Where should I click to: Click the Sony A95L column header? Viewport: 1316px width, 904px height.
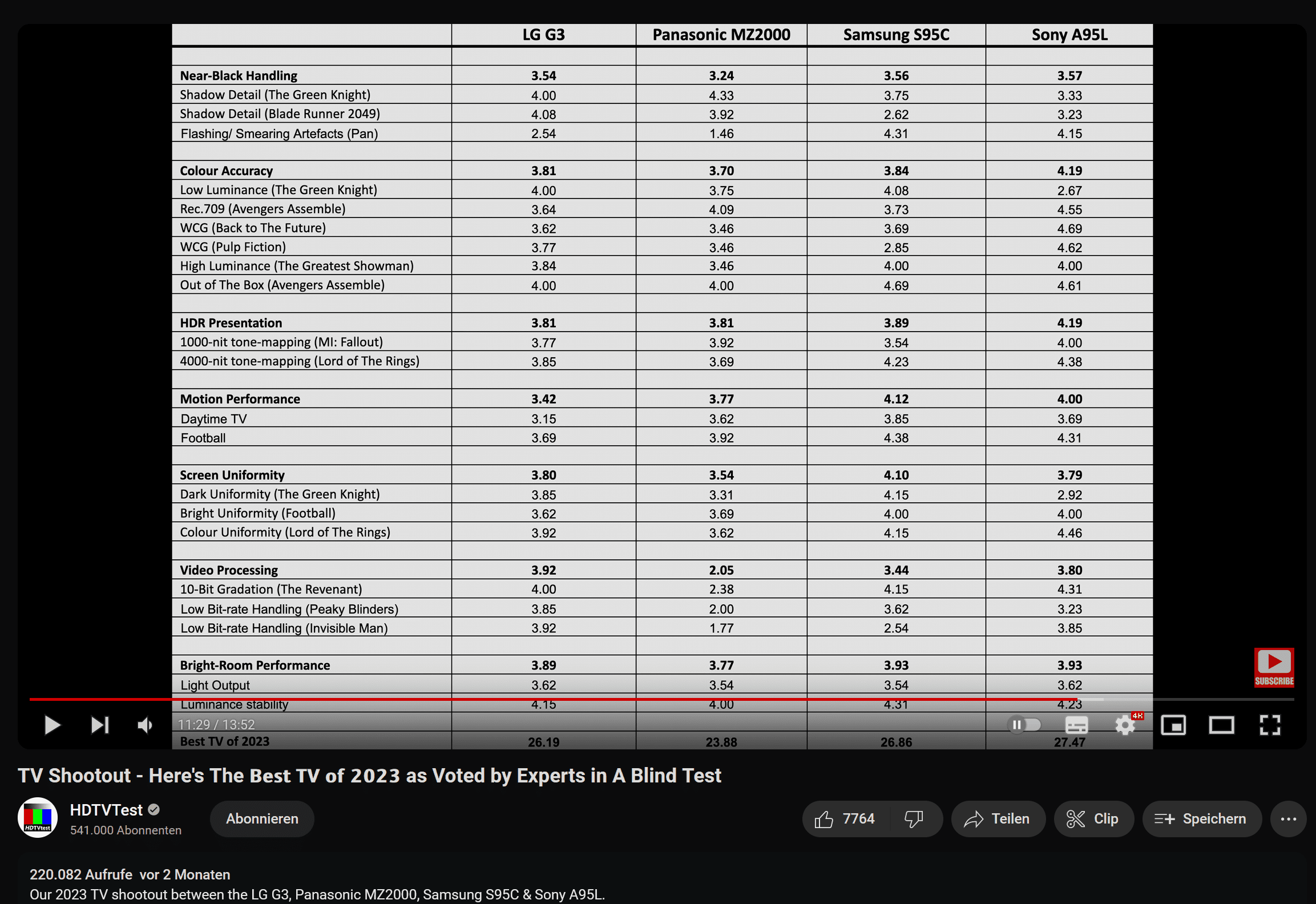[1069, 34]
